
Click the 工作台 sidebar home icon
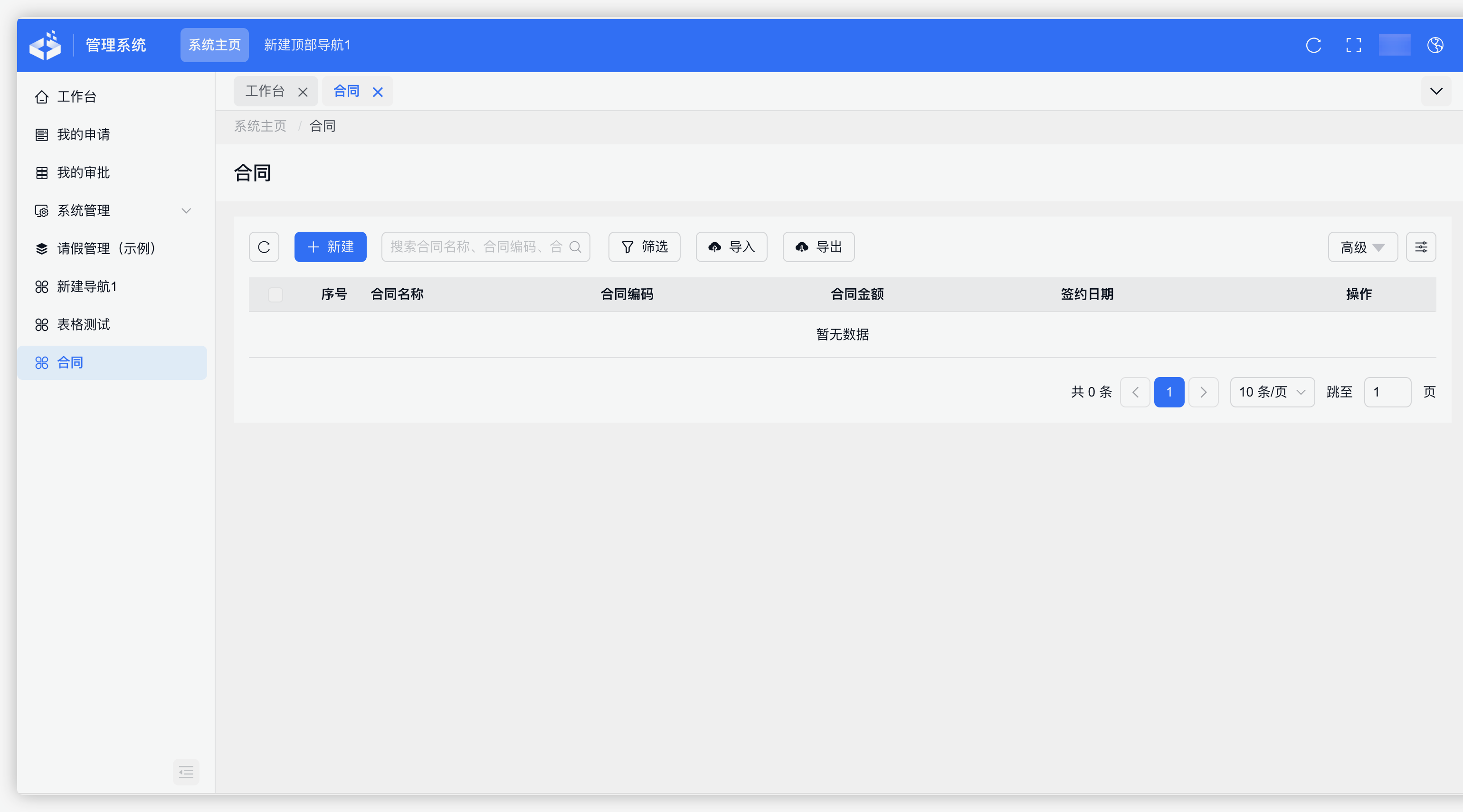click(x=41, y=96)
